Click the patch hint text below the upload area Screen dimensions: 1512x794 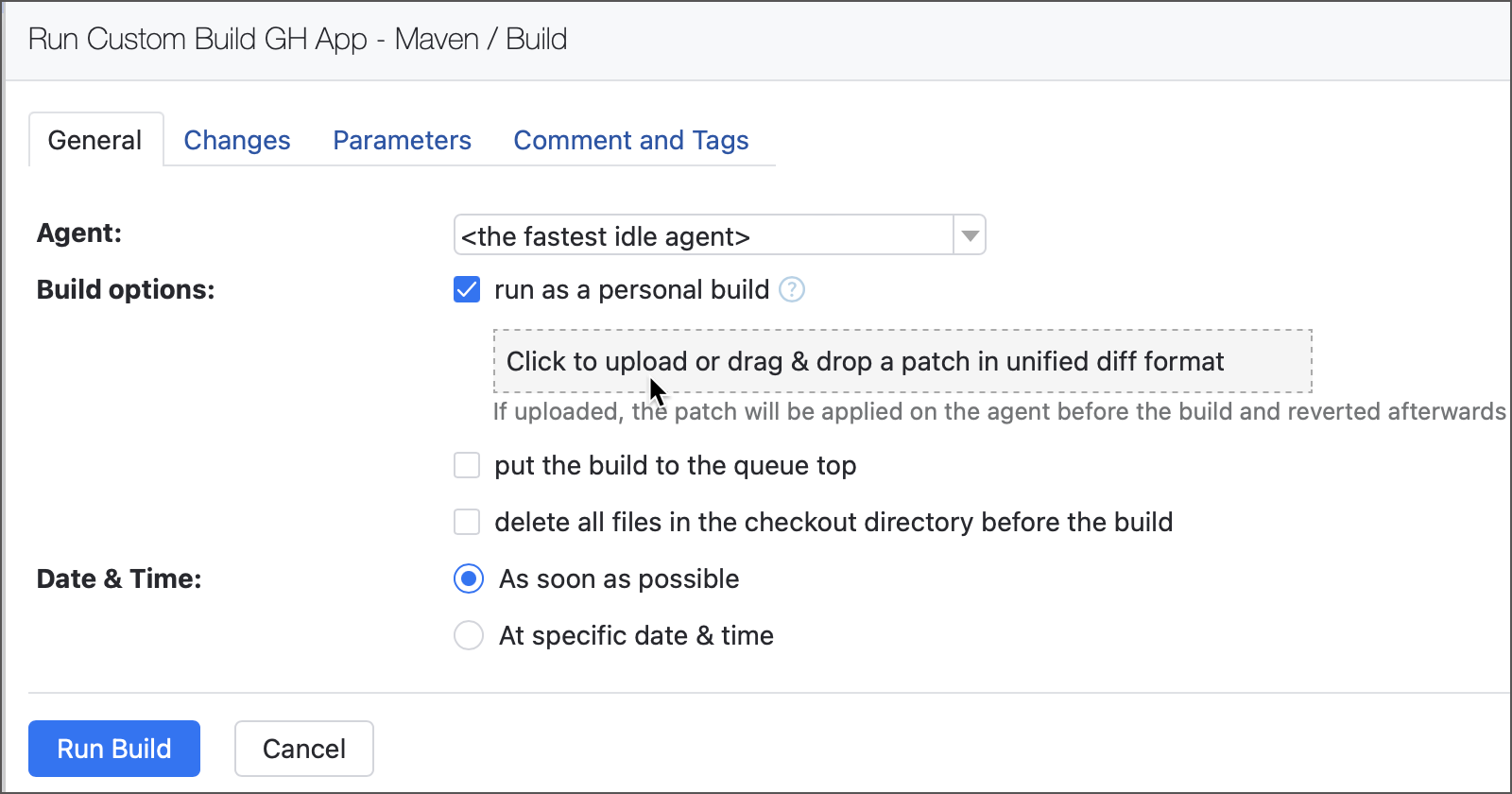(x=998, y=411)
